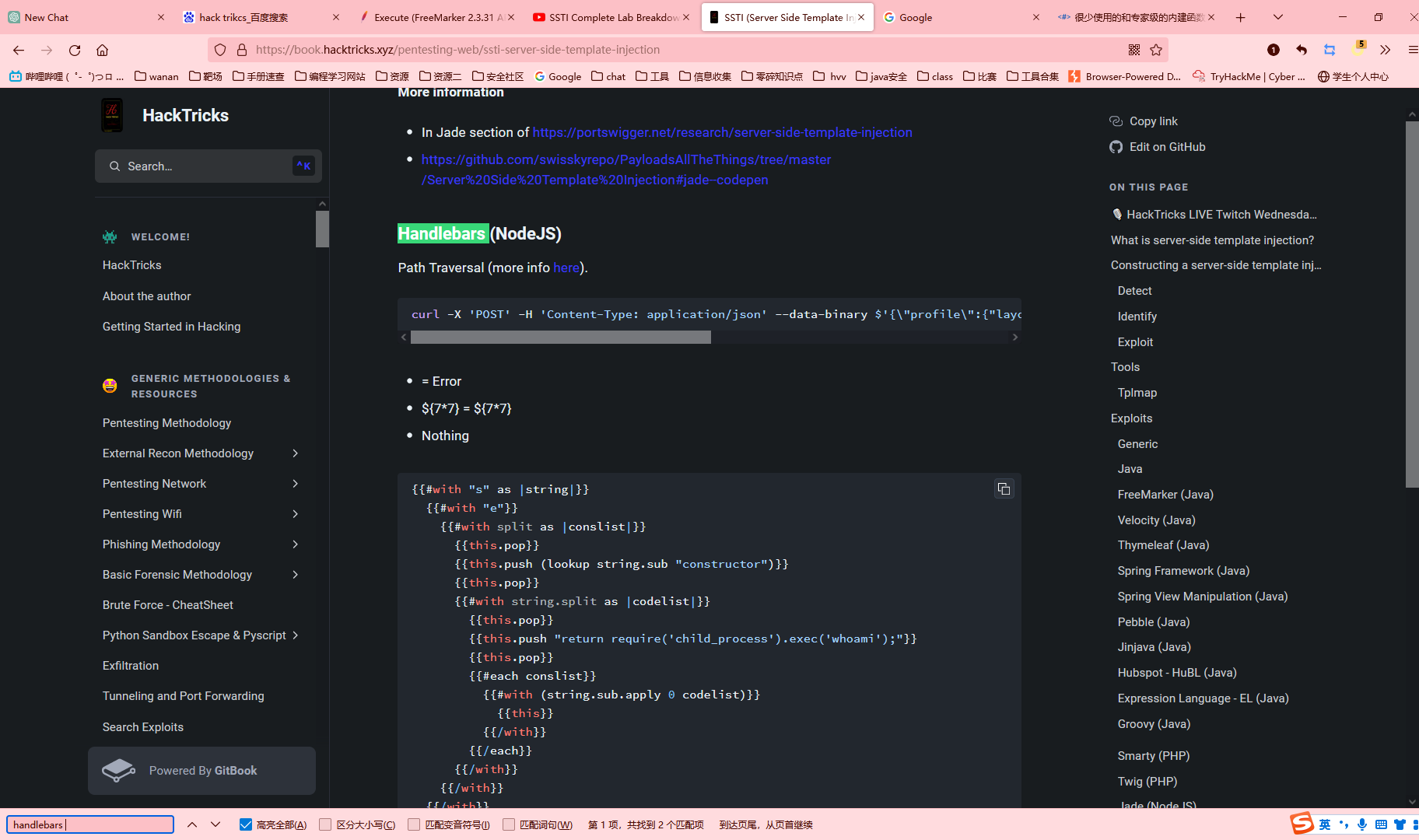Open the java安全 bookmark folder

tap(881, 76)
